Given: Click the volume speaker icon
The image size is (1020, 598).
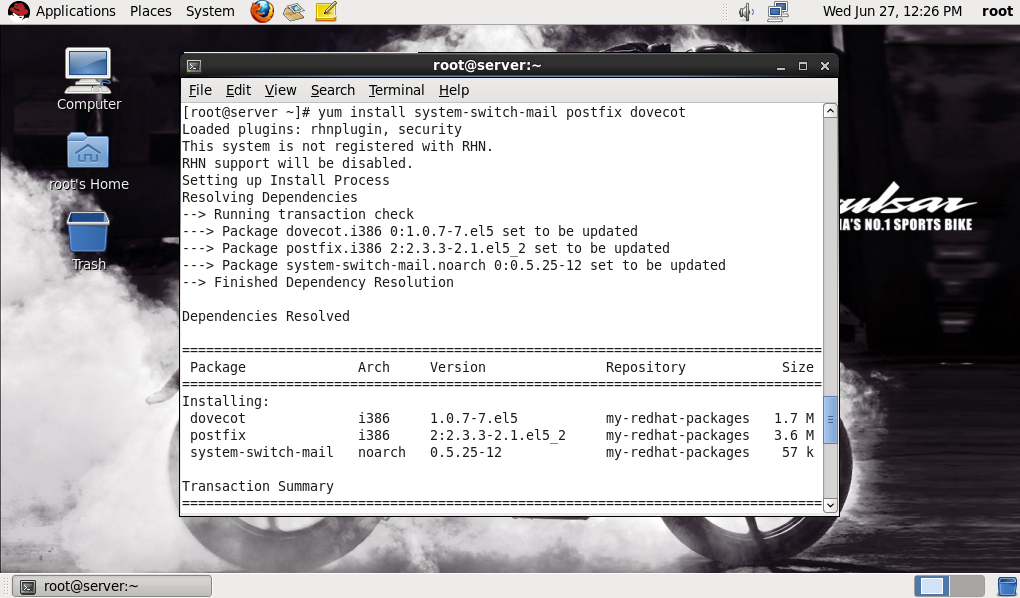Looking at the screenshot, I should click(746, 11).
